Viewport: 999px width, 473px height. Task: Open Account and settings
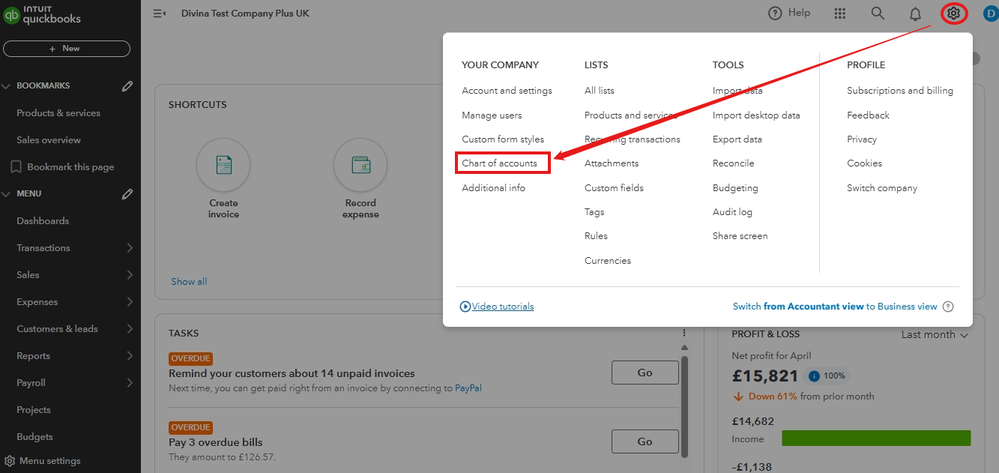pos(507,91)
